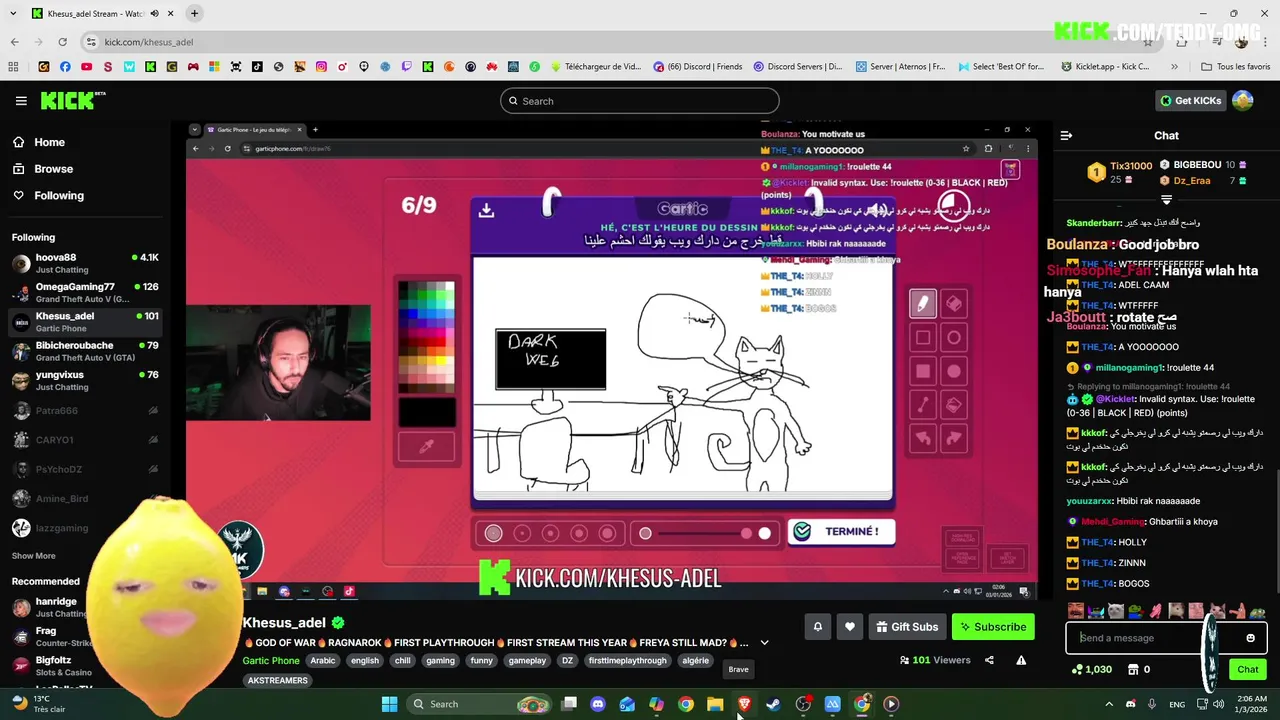Select the smallest brush size
The height and width of the screenshot is (720, 1280).
(x=494, y=533)
